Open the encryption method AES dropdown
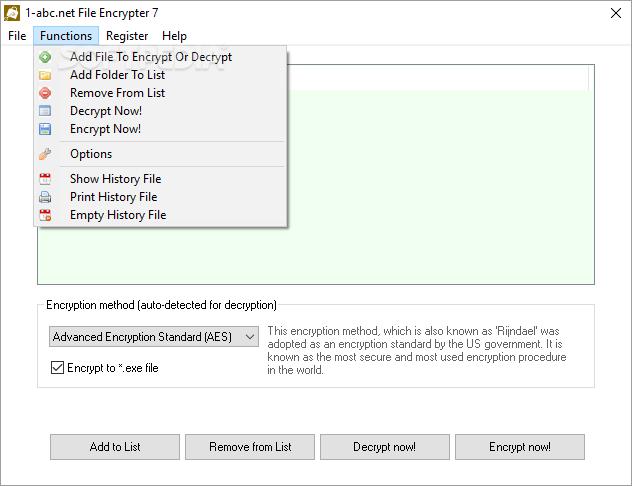This screenshot has width=632, height=486. coord(154,336)
